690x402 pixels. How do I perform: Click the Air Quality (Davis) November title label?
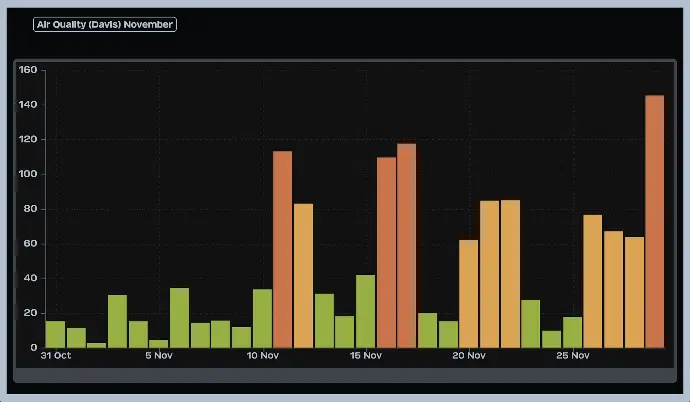(105, 24)
